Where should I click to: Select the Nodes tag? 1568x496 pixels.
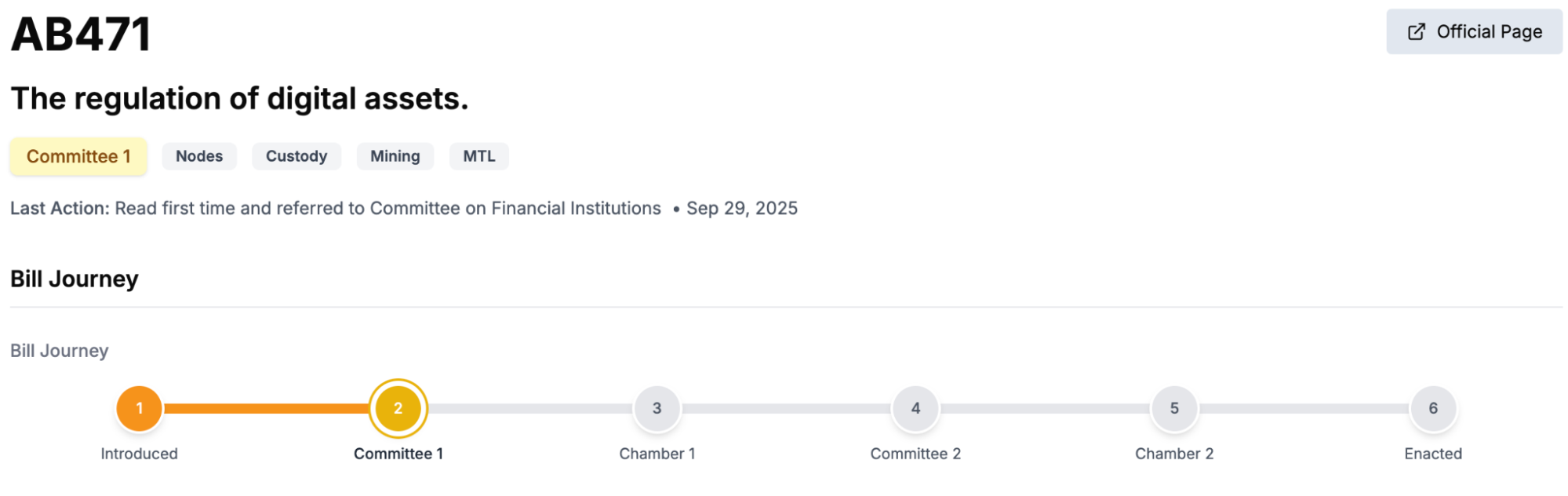coord(199,156)
